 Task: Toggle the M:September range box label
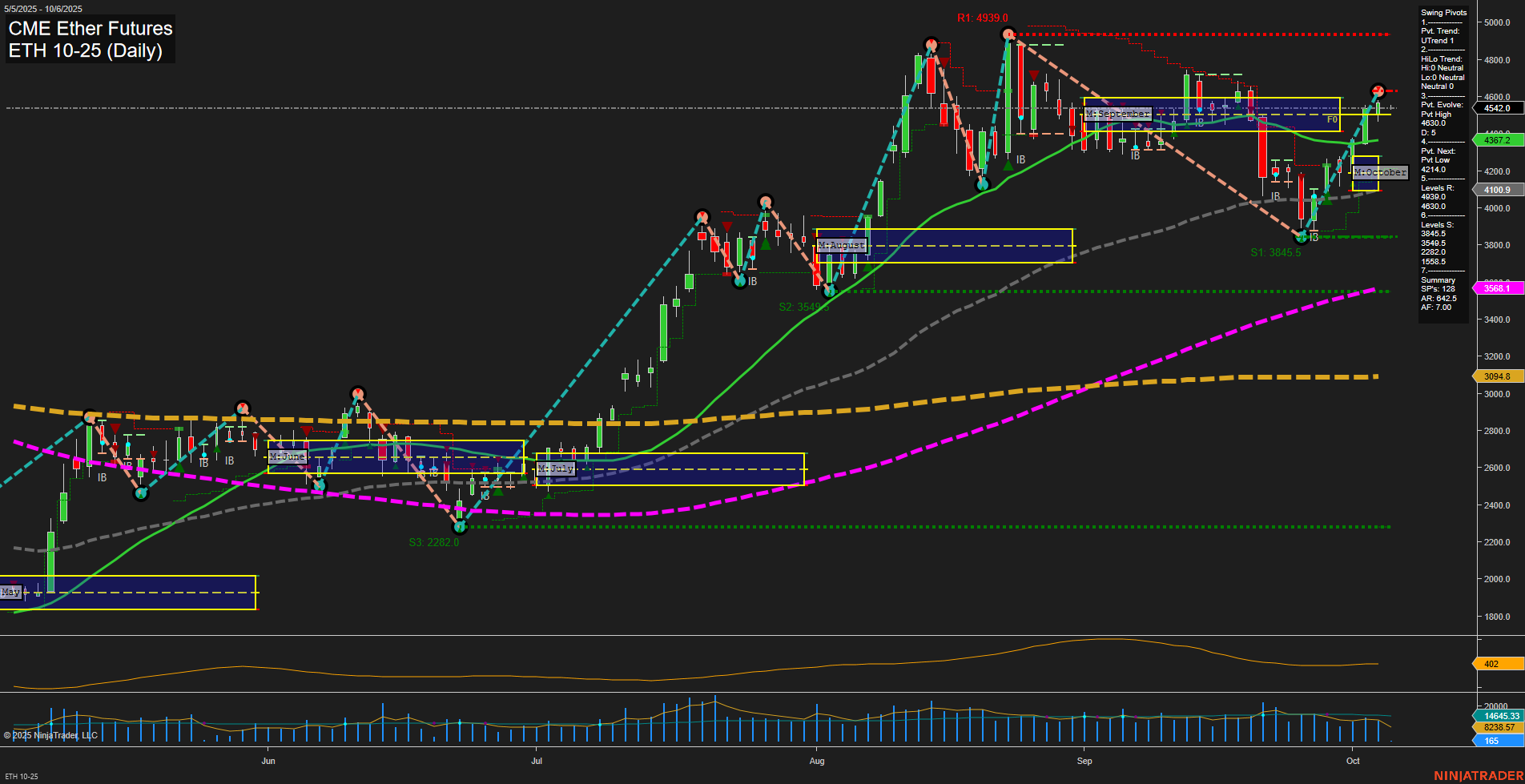coord(1117,114)
